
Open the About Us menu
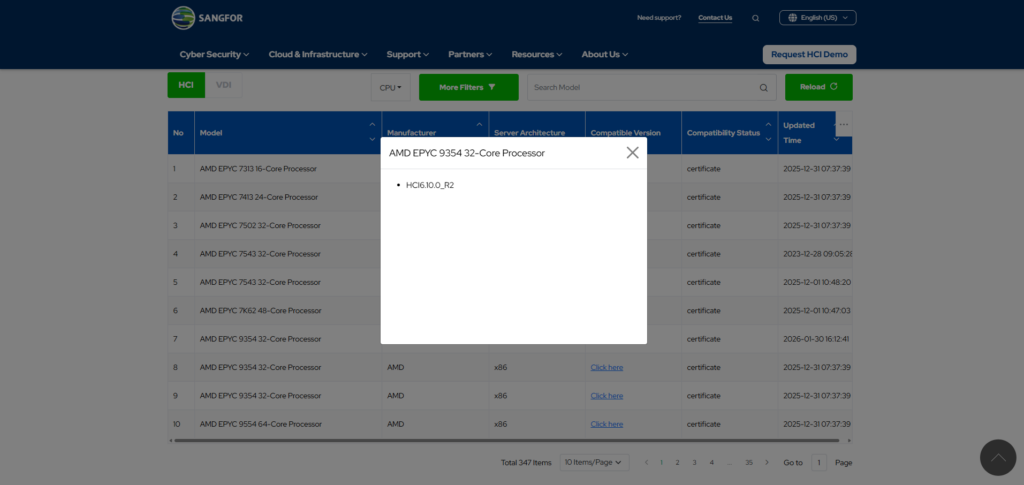tap(605, 54)
